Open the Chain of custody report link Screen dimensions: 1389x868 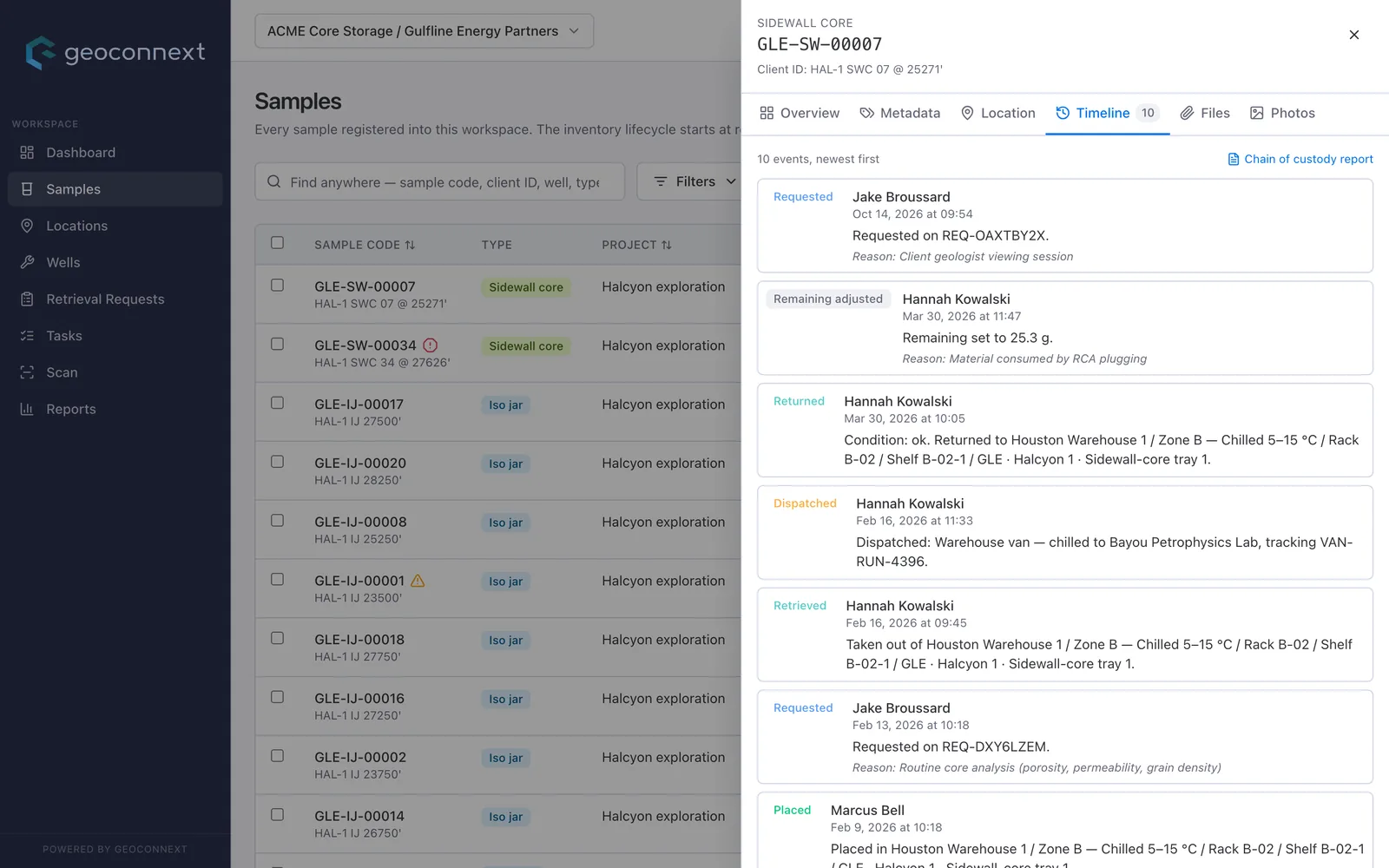pyautogui.click(x=1300, y=159)
